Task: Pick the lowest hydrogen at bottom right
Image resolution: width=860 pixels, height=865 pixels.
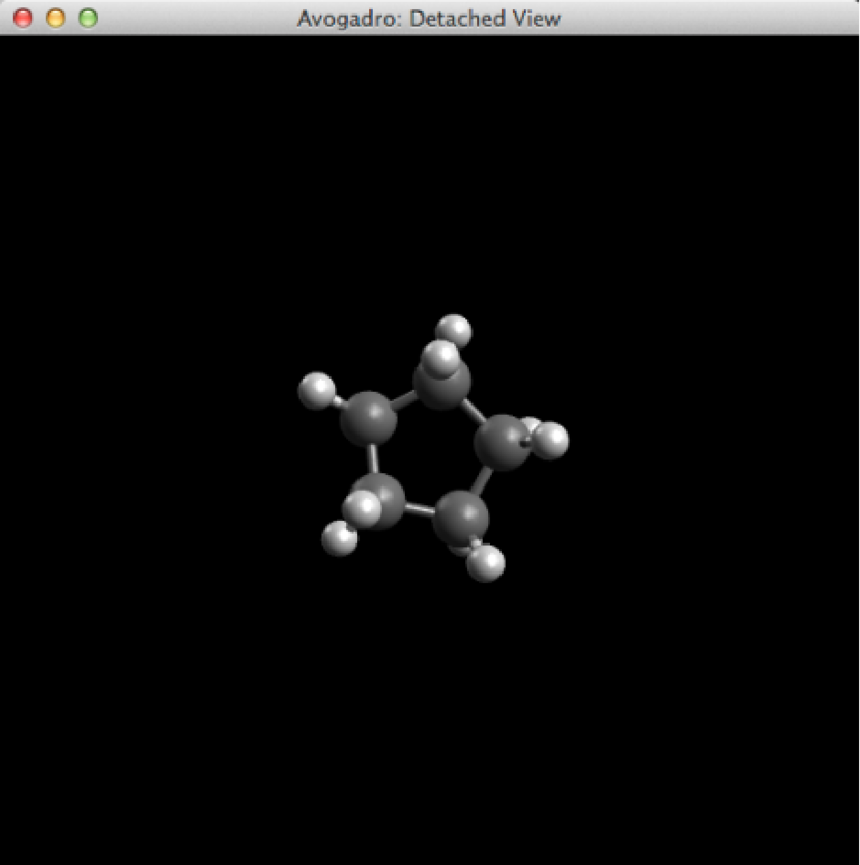Action: pyautogui.click(x=486, y=563)
